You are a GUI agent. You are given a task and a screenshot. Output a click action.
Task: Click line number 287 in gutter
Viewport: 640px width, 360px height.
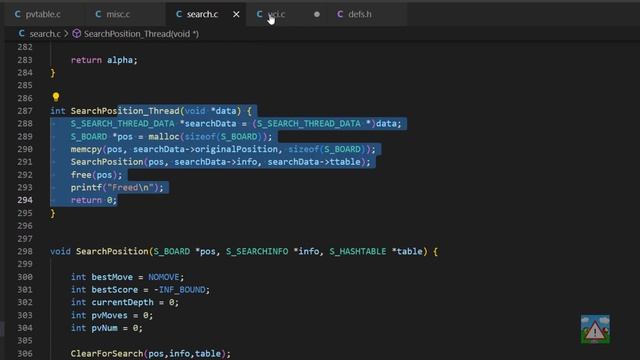tap(25, 111)
